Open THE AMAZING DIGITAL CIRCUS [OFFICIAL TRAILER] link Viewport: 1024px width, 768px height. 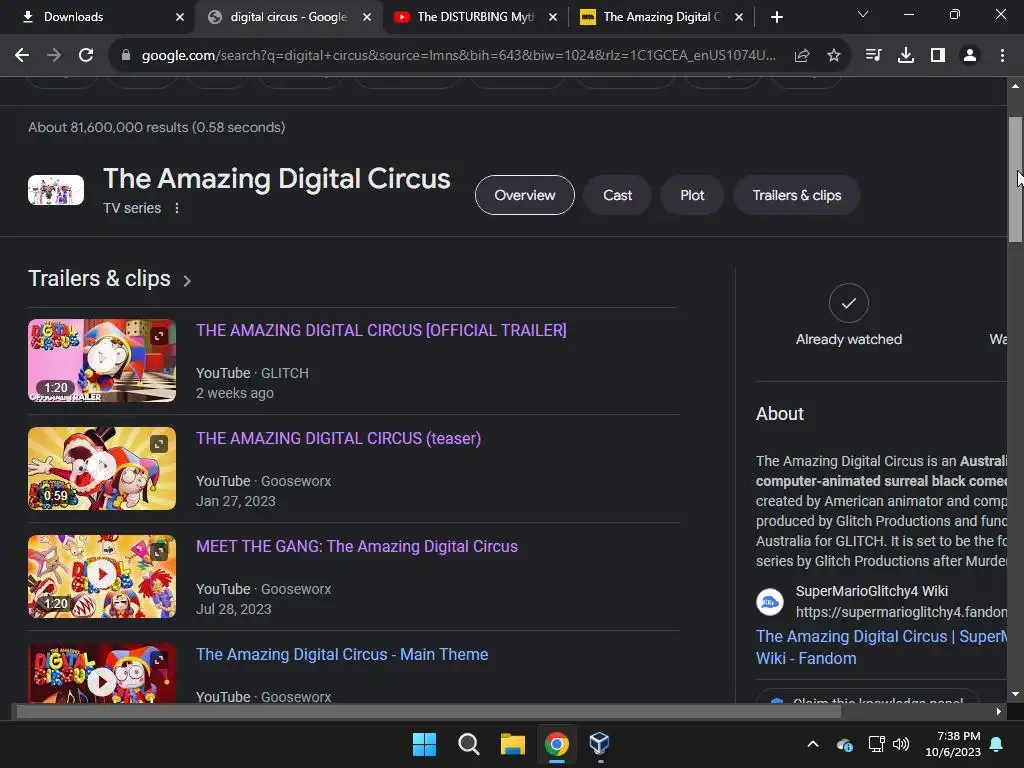381,330
